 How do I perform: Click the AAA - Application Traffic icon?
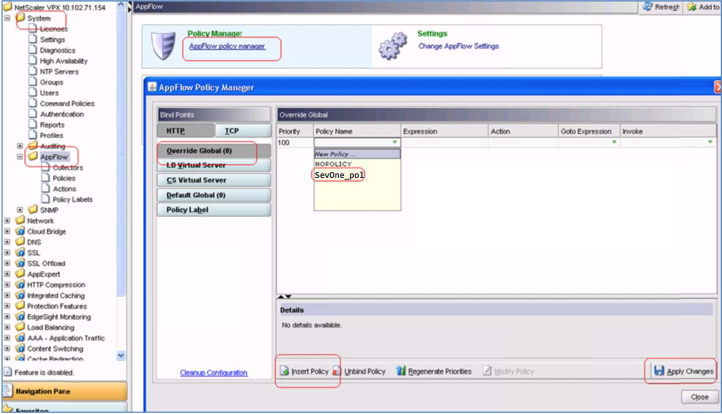pos(20,338)
